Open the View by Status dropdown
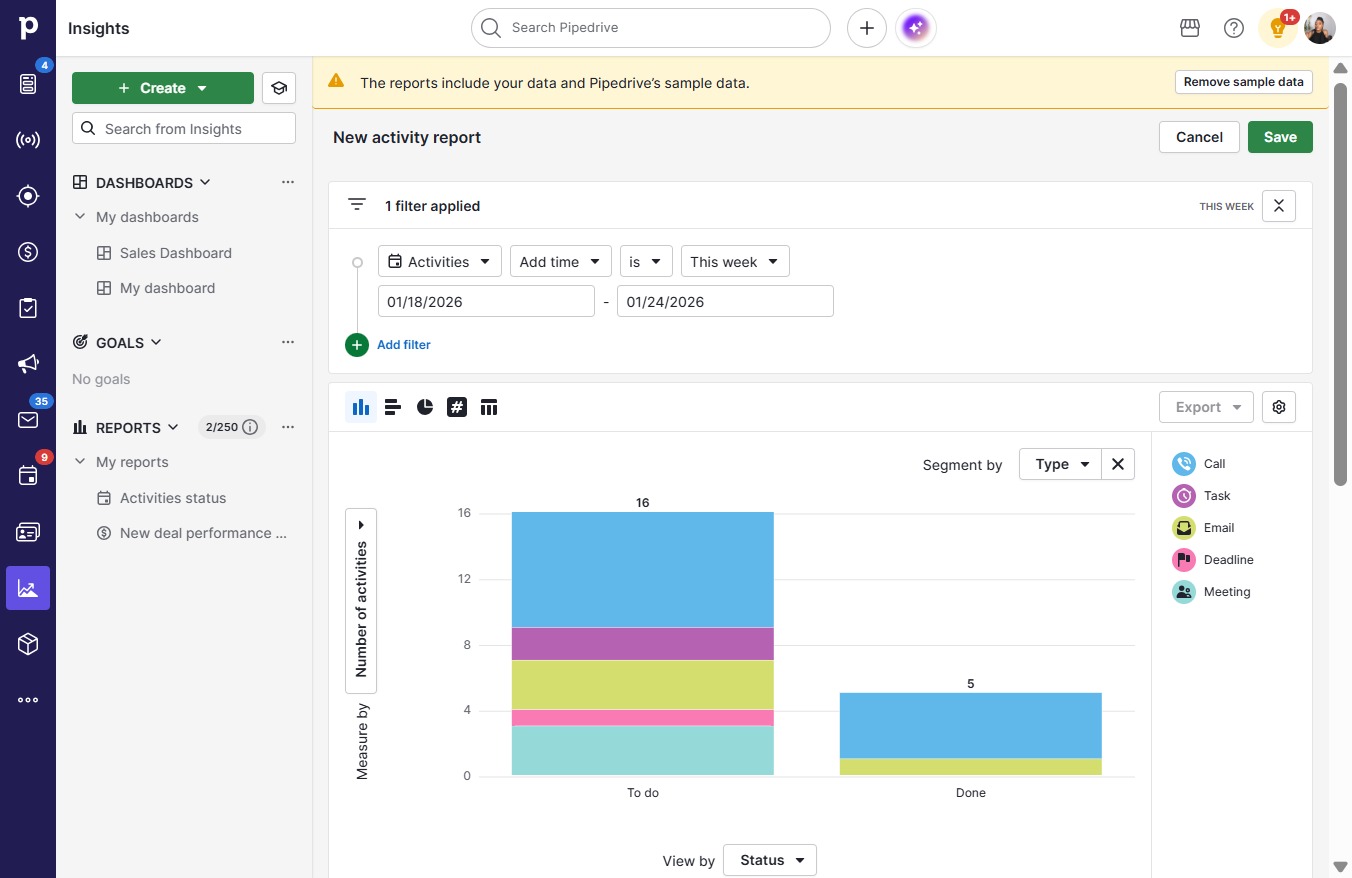 [x=770, y=860]
